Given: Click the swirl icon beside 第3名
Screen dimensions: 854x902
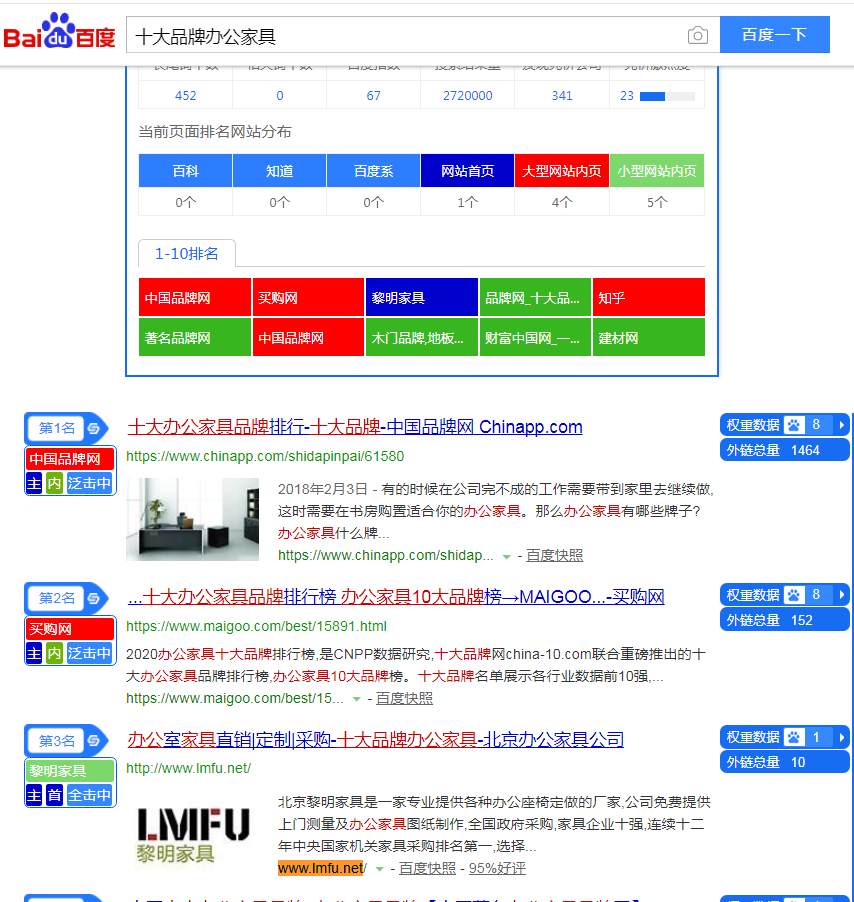Looking at the screenshot, I should pos(94,741).
